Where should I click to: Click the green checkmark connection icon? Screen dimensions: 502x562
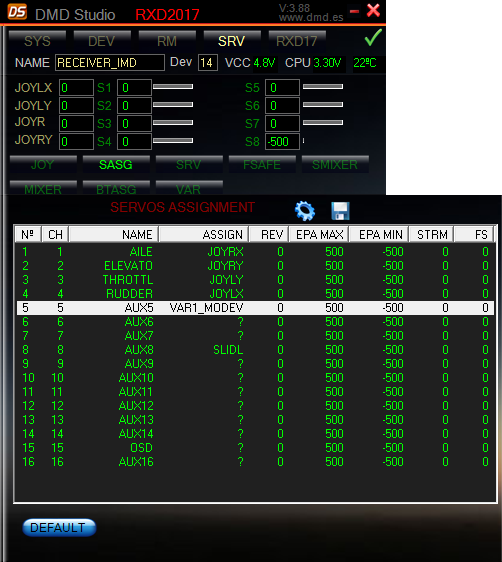click(x=373, y=38)
